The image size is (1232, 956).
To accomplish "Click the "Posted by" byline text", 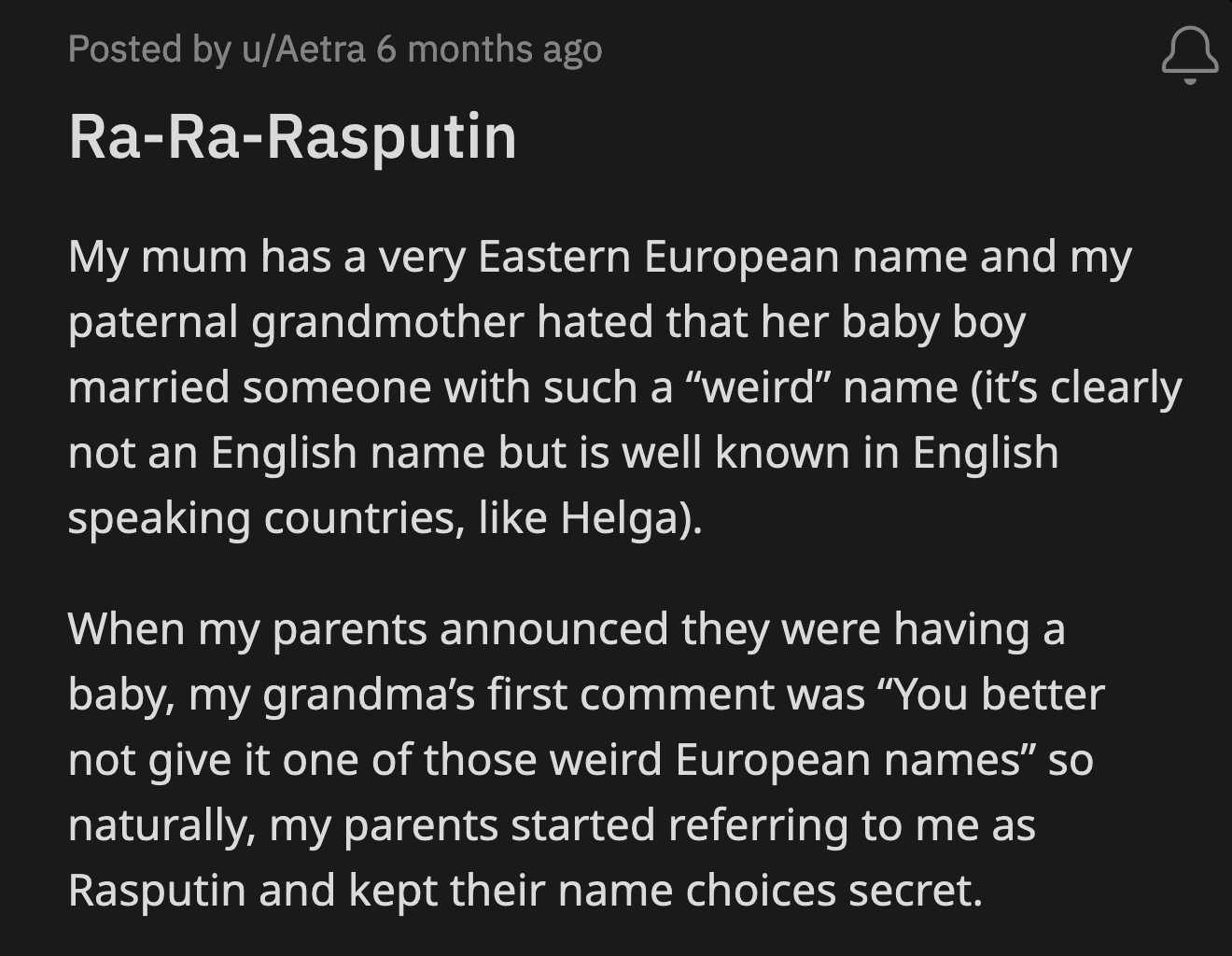I will [x=149, y=49].
